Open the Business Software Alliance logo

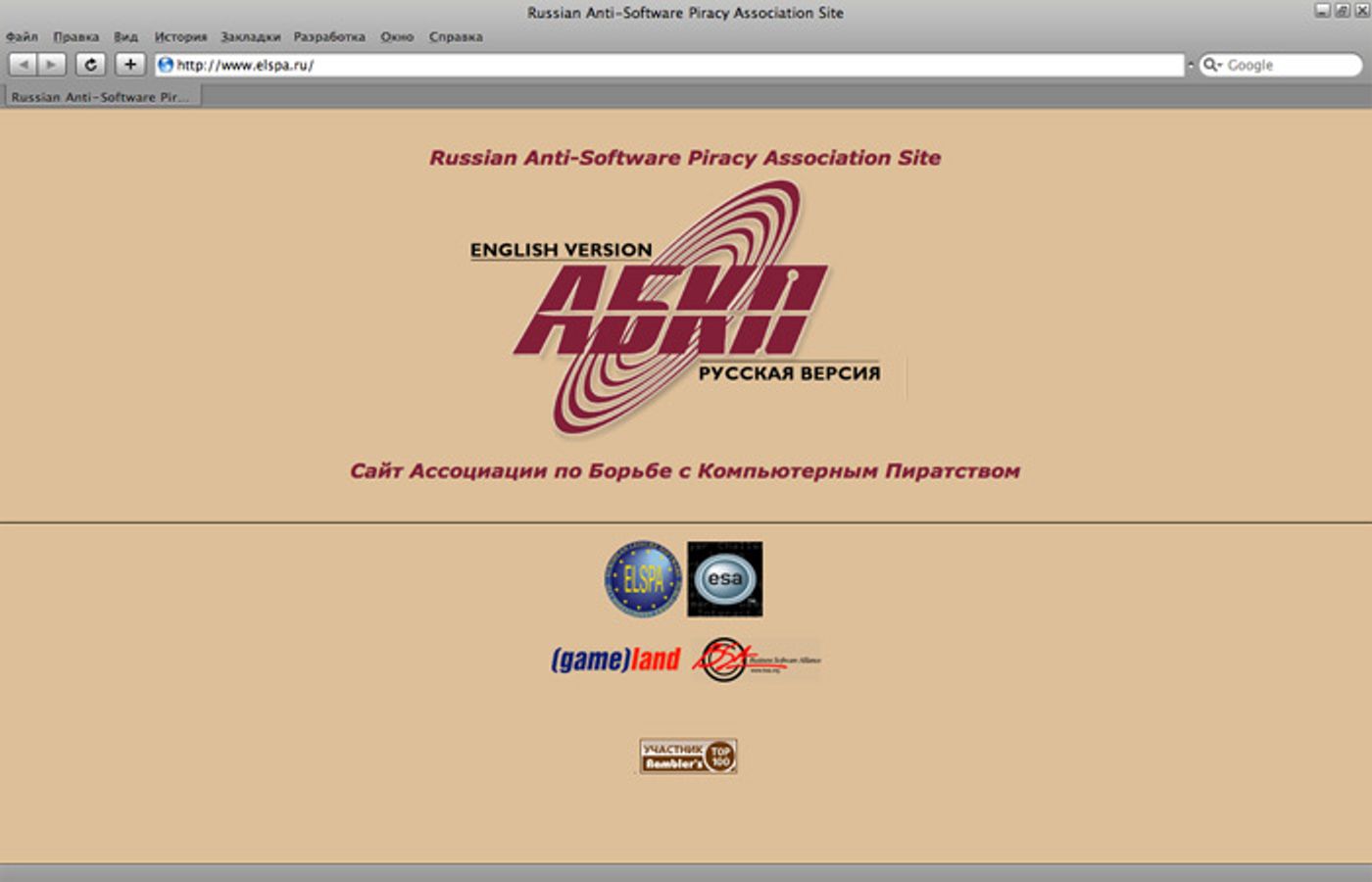coord(758,661)
